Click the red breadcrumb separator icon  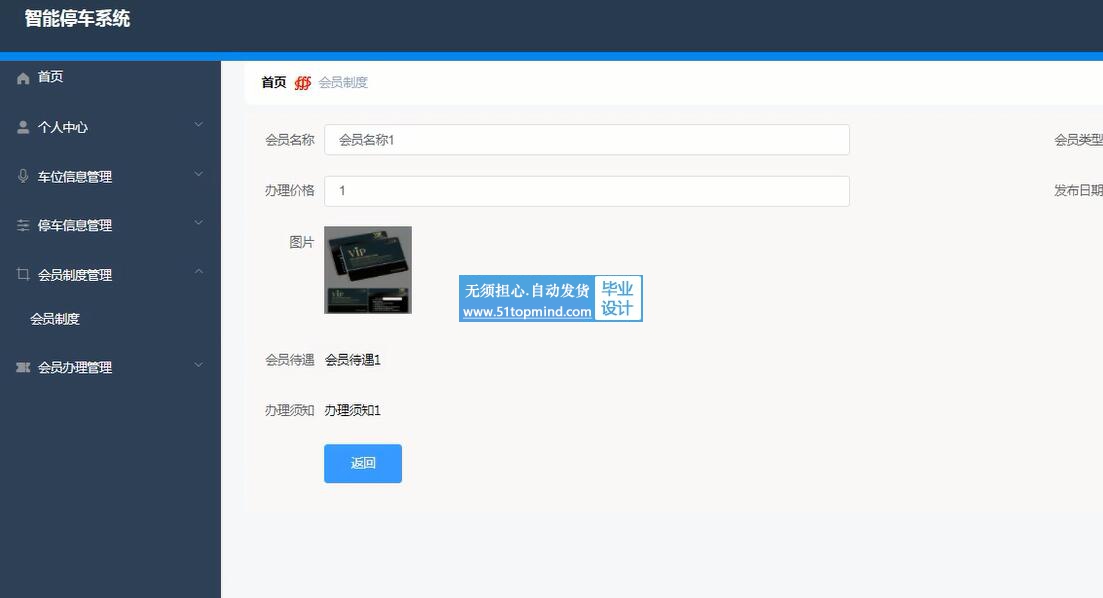(302, 83)
